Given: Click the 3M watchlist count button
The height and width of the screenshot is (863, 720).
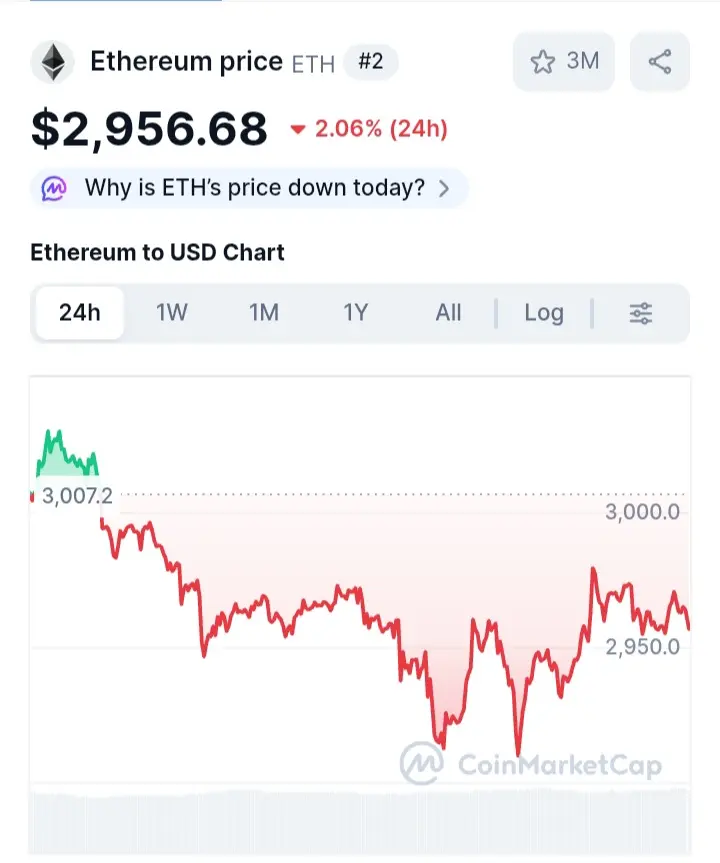Looking at the screenshot, I should coord(564,62).
